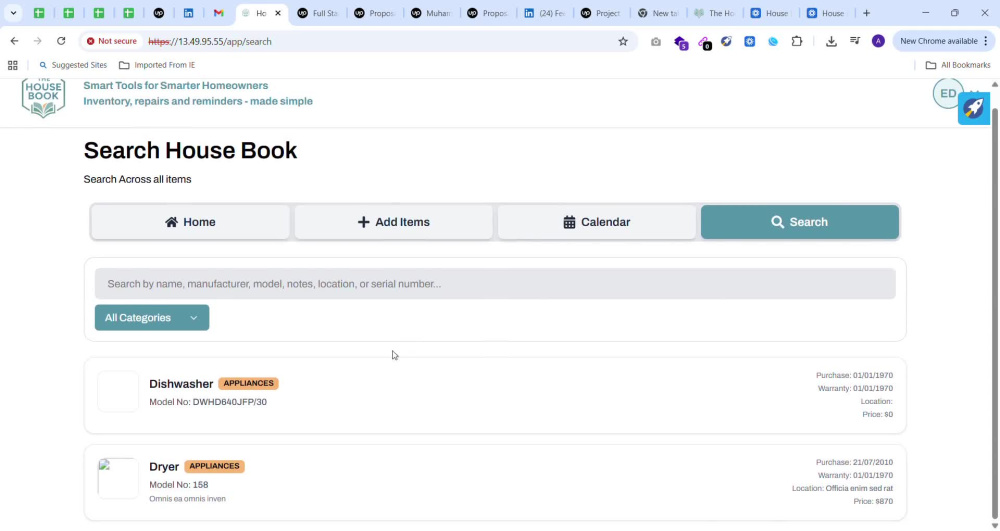
Task: Switch to the Muham browser tab
Action: click(431, 13)
